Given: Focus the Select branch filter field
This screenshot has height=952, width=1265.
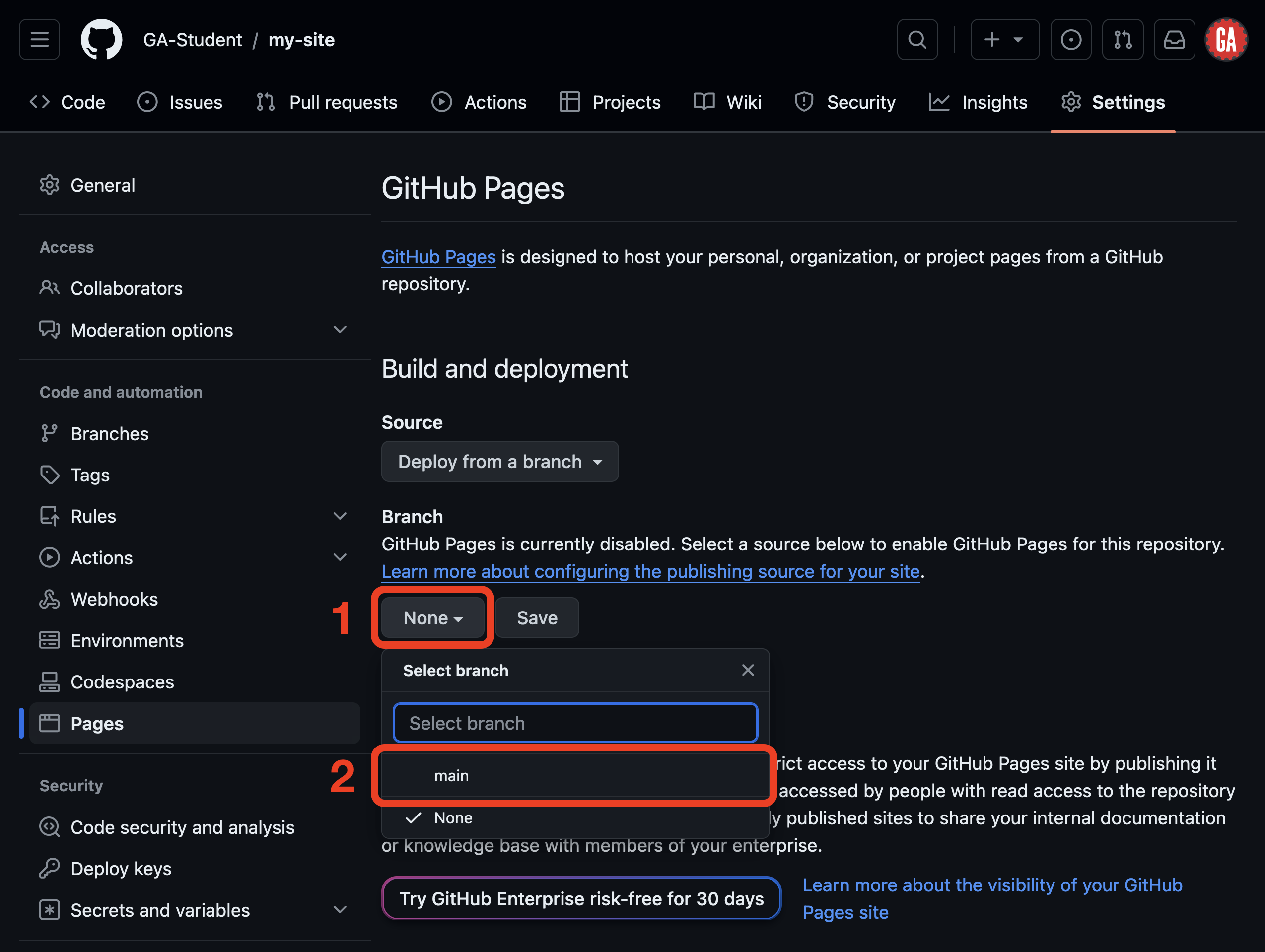Looking at the screenshot, I should click(x=575, y=723).
